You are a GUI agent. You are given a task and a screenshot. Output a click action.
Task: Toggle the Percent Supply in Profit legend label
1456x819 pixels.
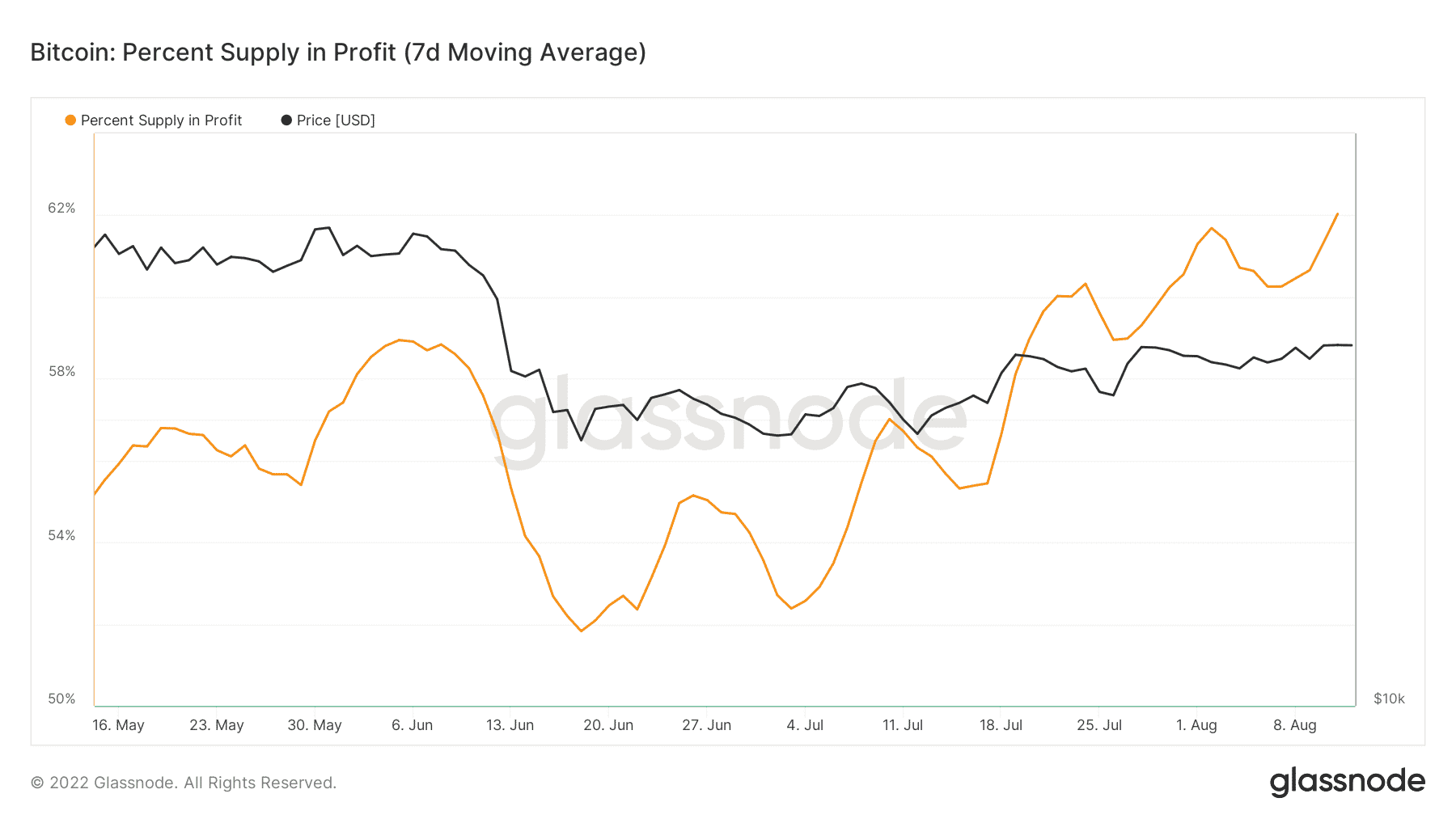pyautogui.click(x=161, y=120)
